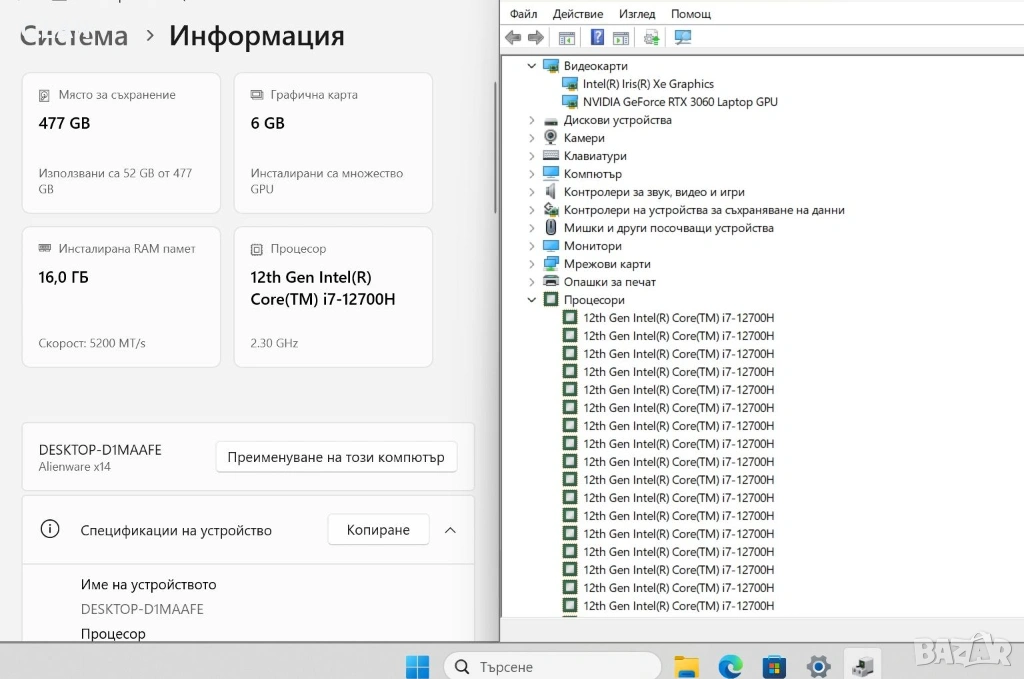Open Microsoft Edge from the taskbar

click(x=730, y=666)
